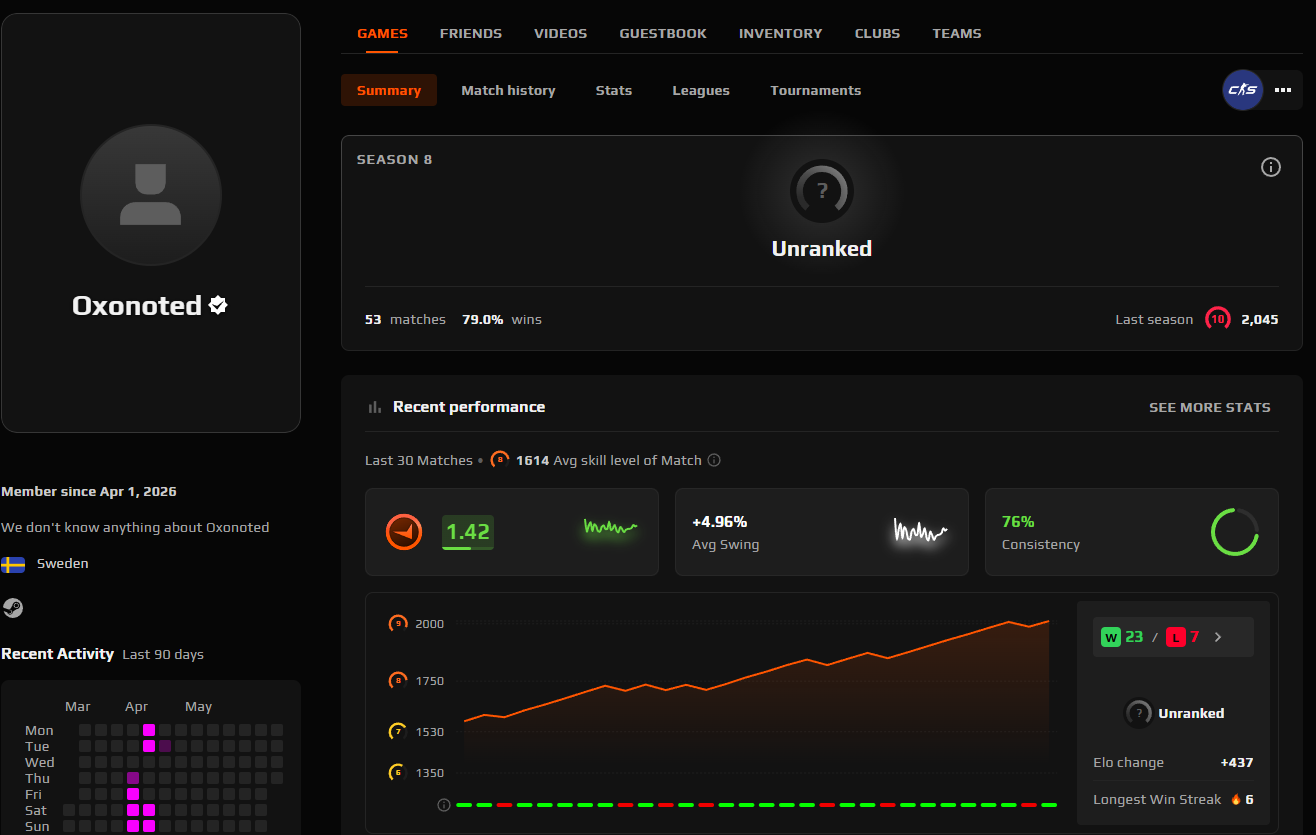Screen dimensions: 1316x835
Task: Click the +4.96% Avg Swing value
Action: [x=720, y=521]
